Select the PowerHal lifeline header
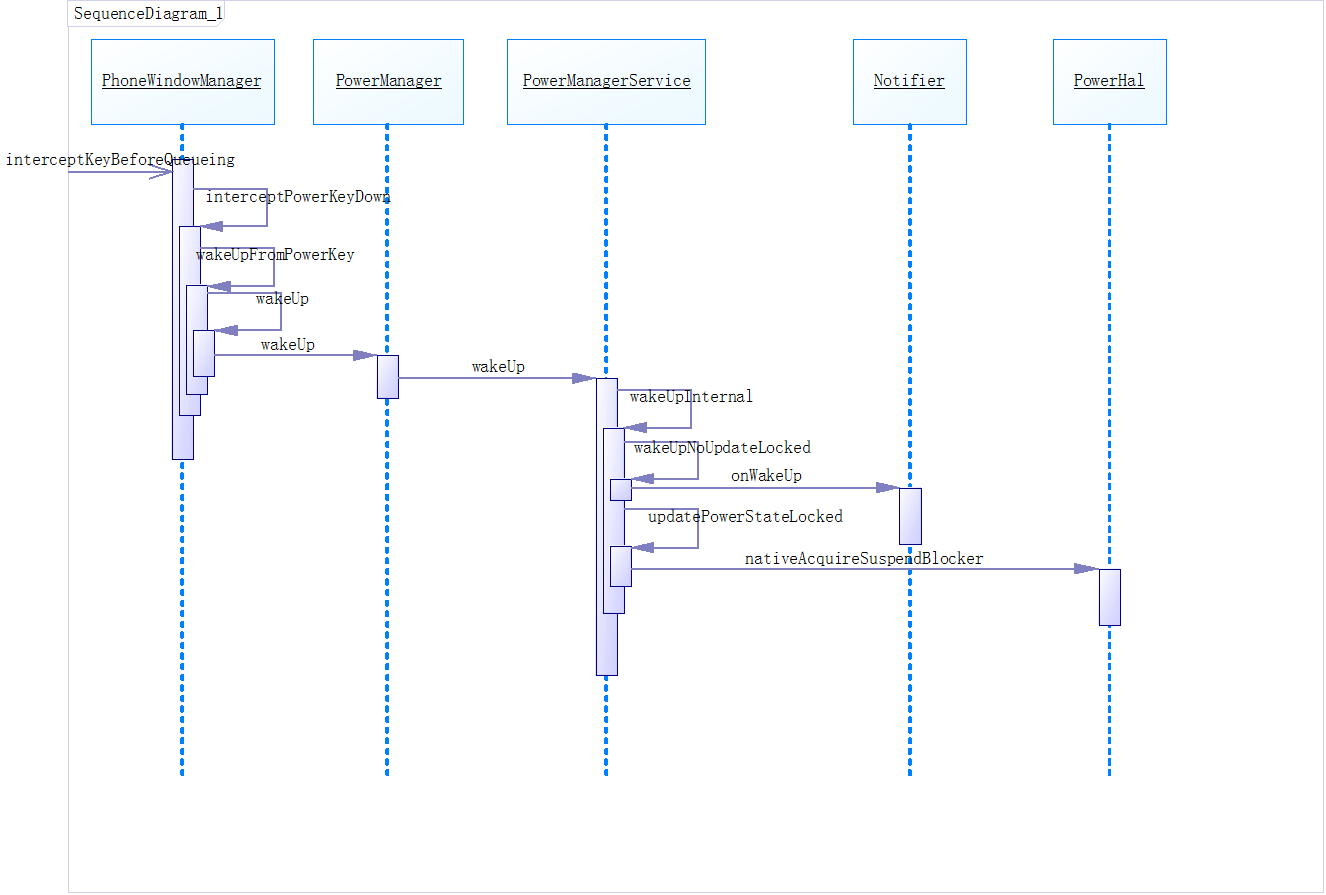The height and width of the screenshot is (895, 1326). pyautogui.click(x=1109, y=81)
